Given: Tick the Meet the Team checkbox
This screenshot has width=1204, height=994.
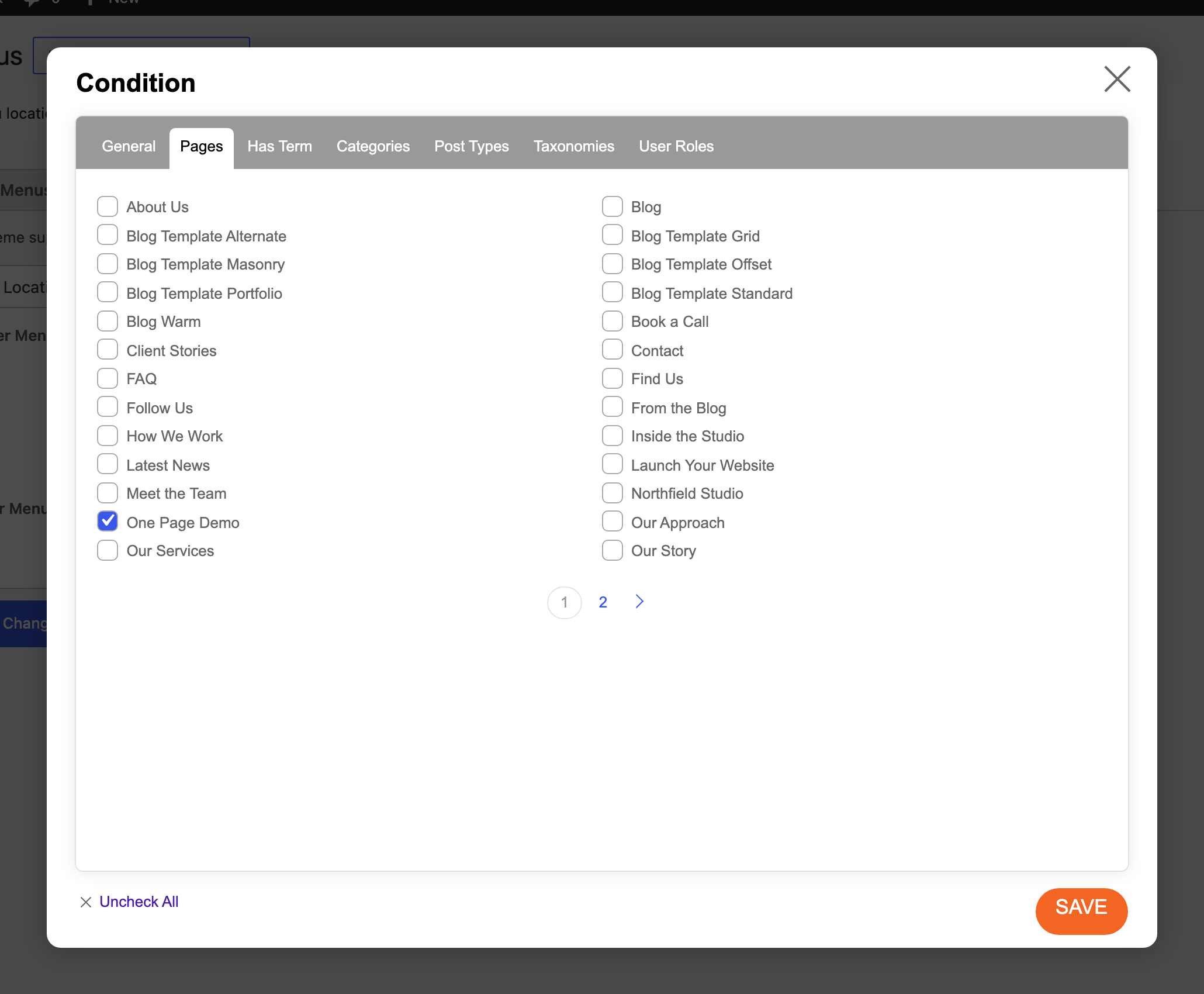Looking at the screenshot, I should 108,493.
